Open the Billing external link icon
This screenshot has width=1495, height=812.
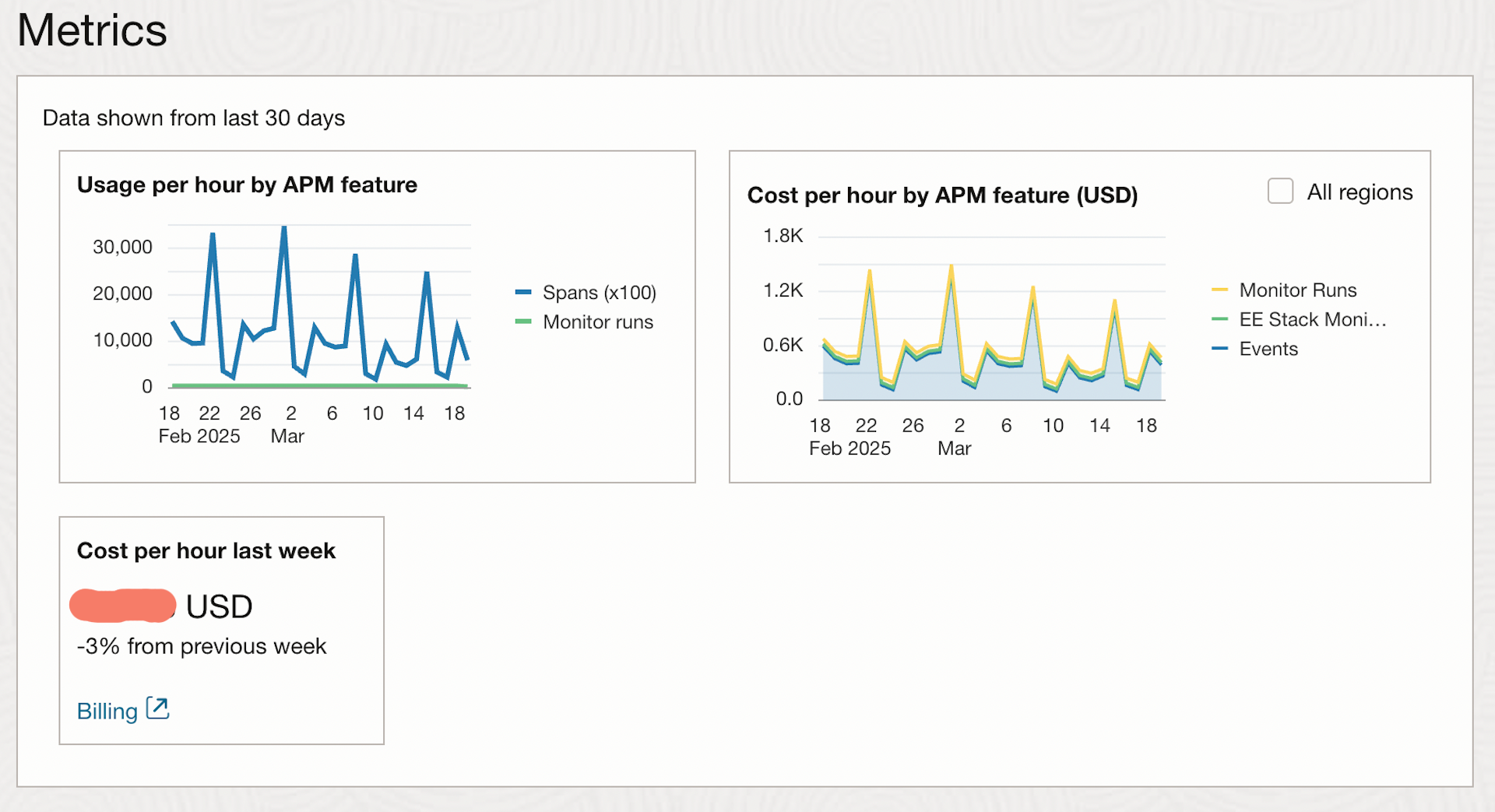point(158,708)
